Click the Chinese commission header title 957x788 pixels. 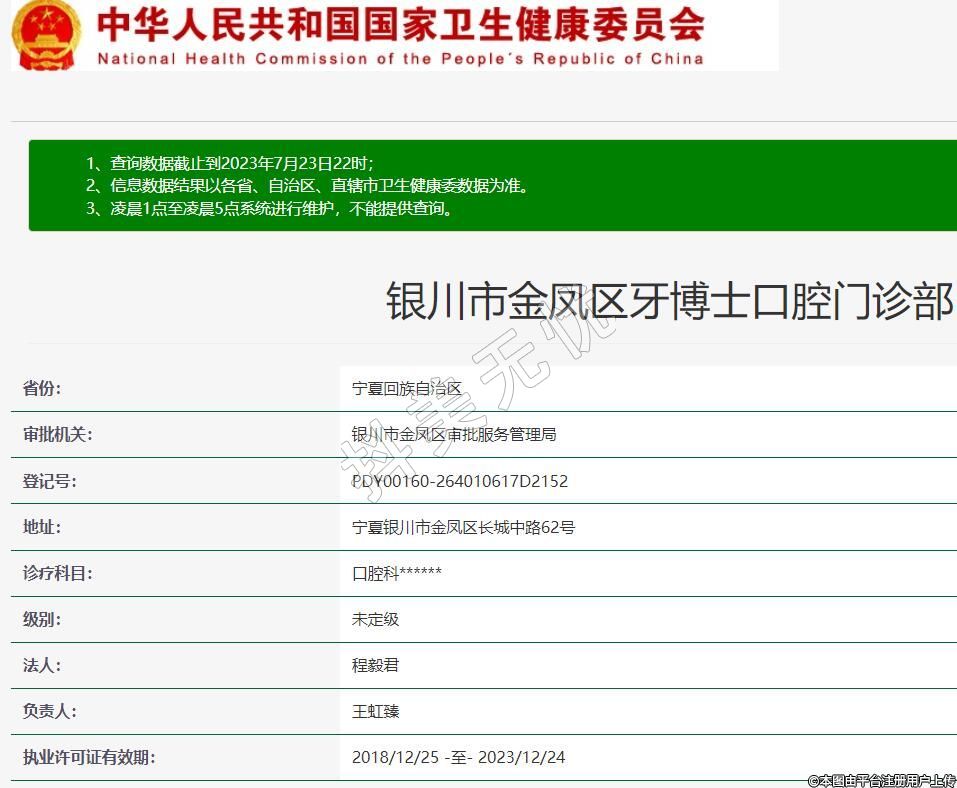click(400, 24)
